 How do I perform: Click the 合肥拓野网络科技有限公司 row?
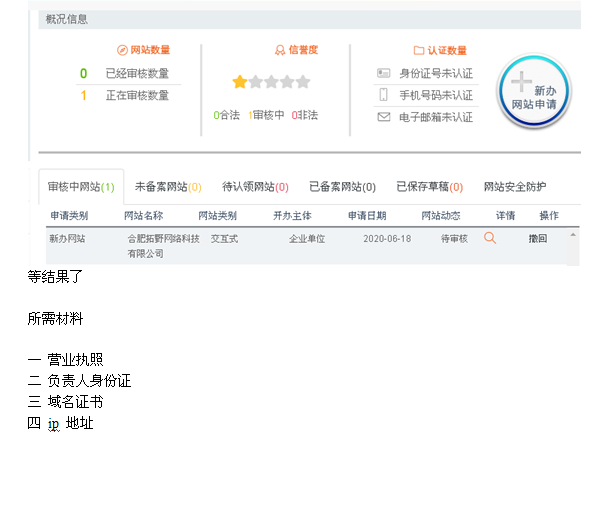pyautogui.click(x=306, y=246)
